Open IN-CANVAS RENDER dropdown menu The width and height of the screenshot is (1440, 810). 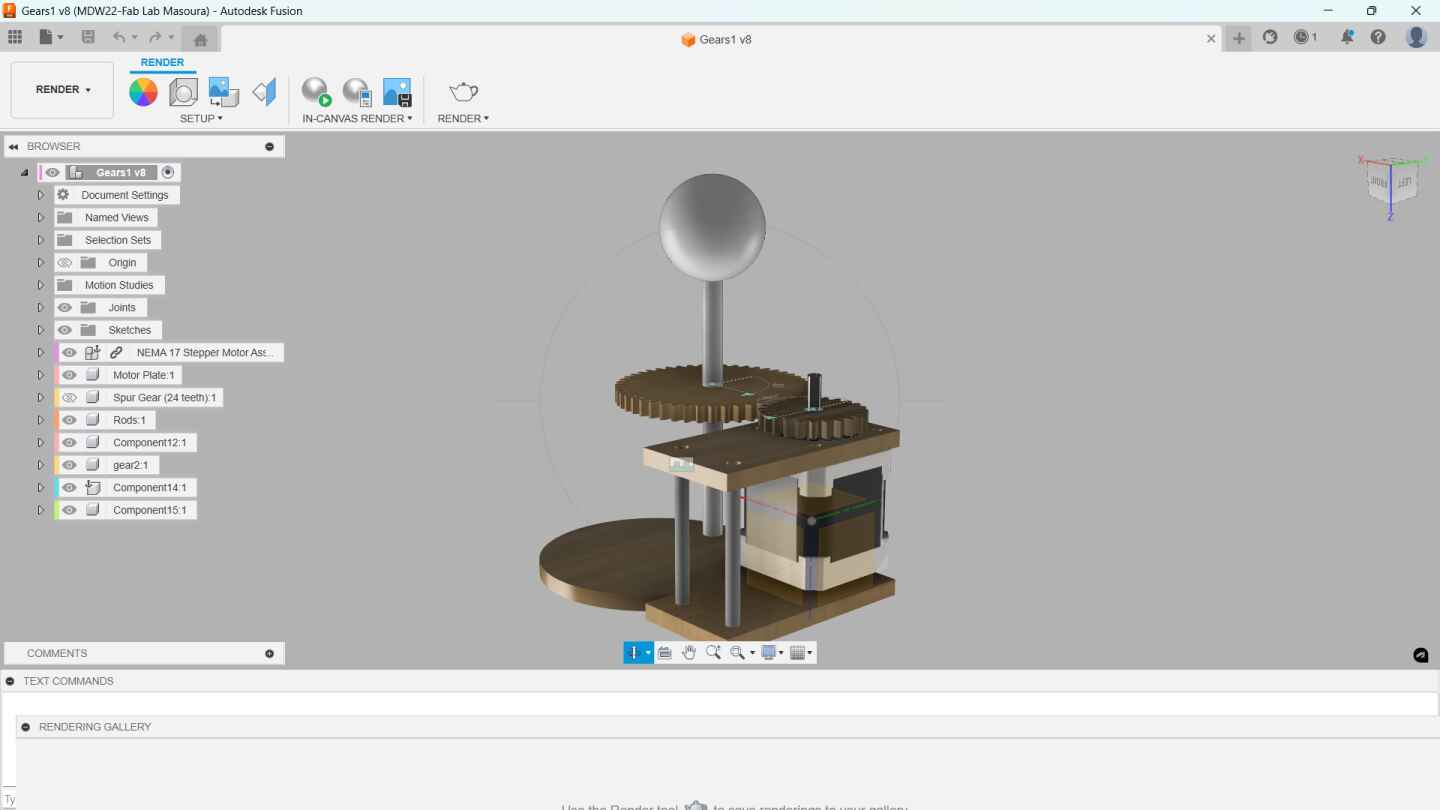[x=357, y=118]
